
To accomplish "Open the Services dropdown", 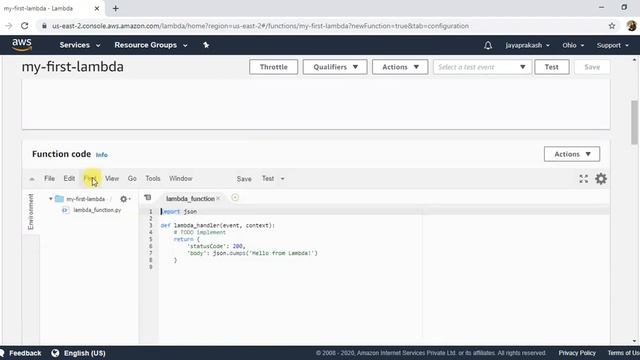I will (x=80, y=45).
